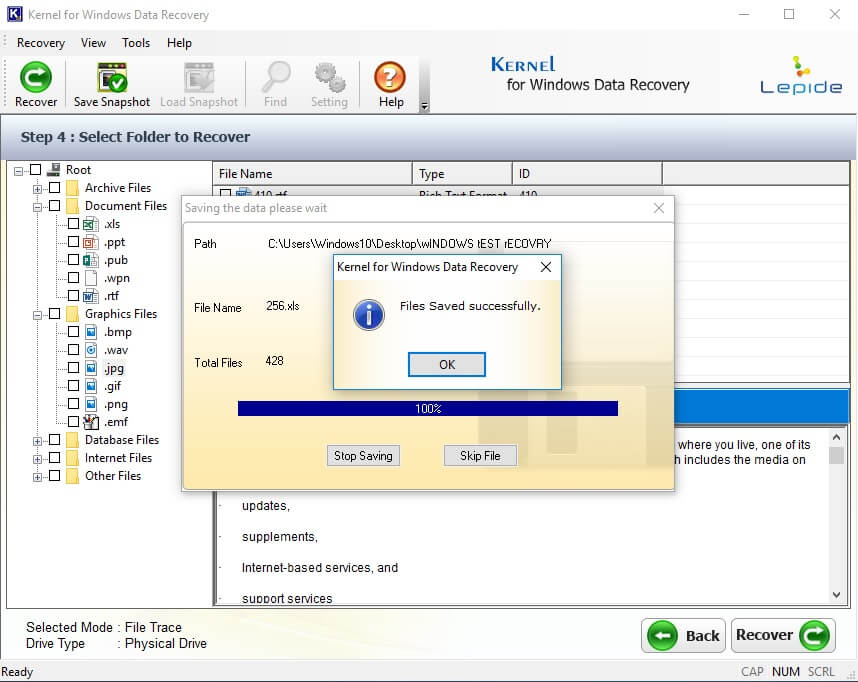Click the Database Files folder icon
The width and height of the screenshot is (858, 682).
[72, 440]
